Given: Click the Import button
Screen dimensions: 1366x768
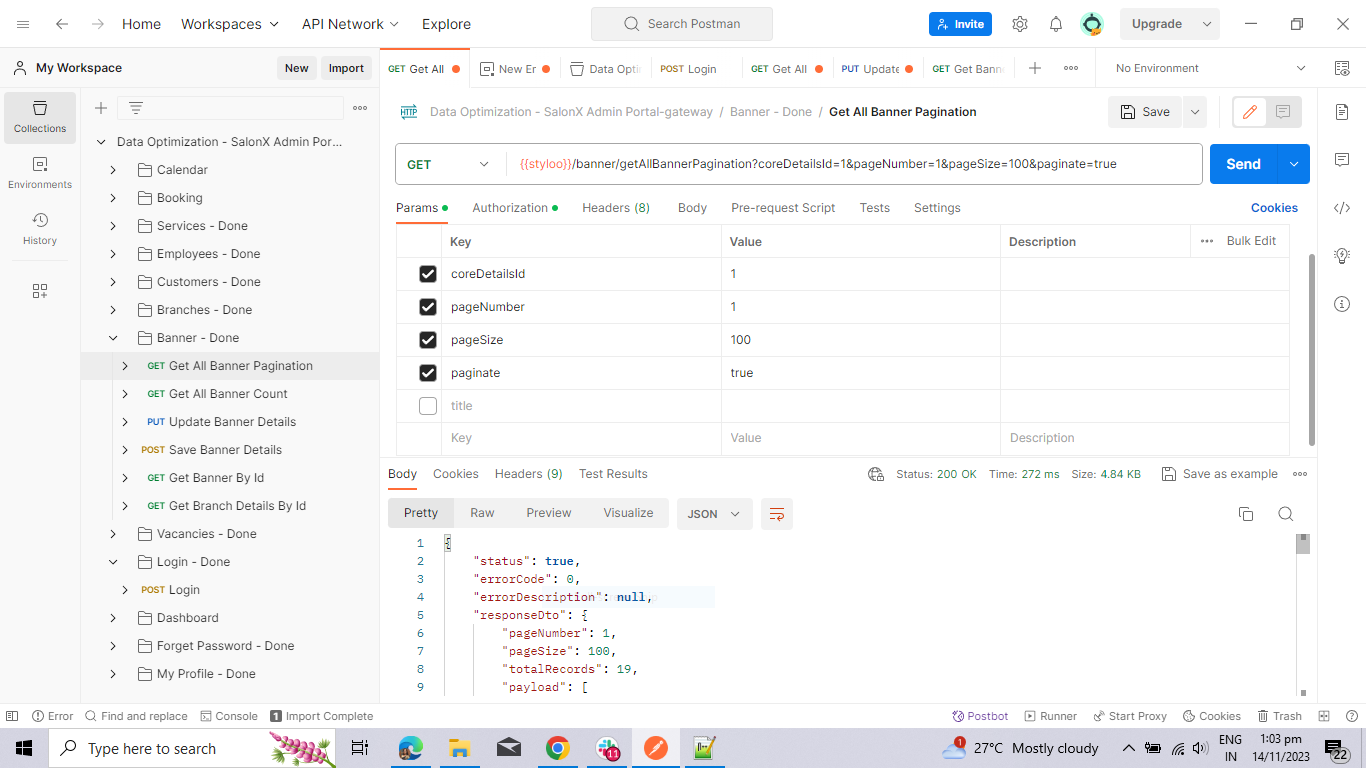Looking at the screenshot, I should 346,68.
